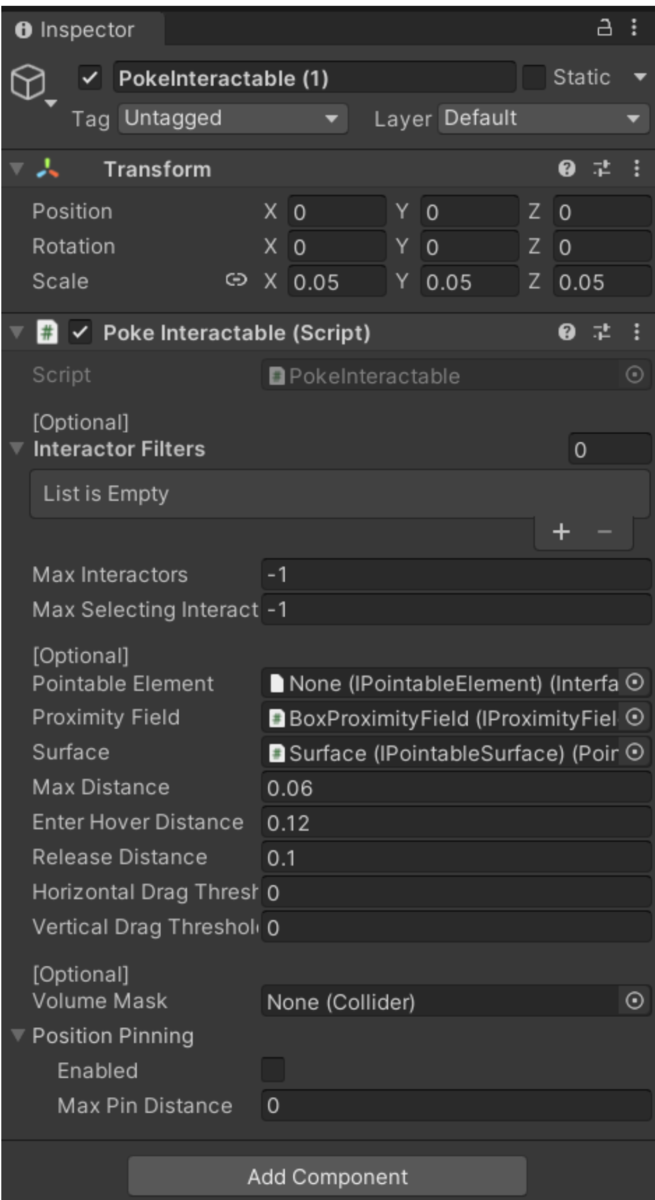Open the Inspector more options menu

click(x=634, y=29)
